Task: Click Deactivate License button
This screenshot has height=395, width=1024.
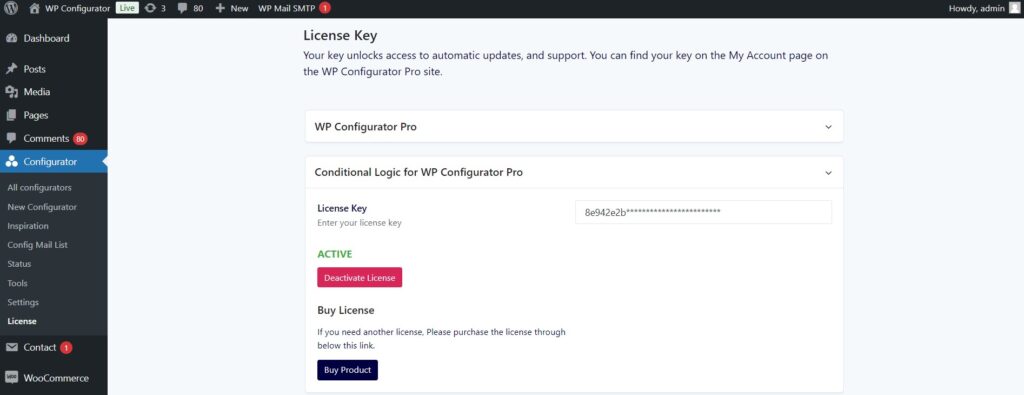Action: click(360, 277)
